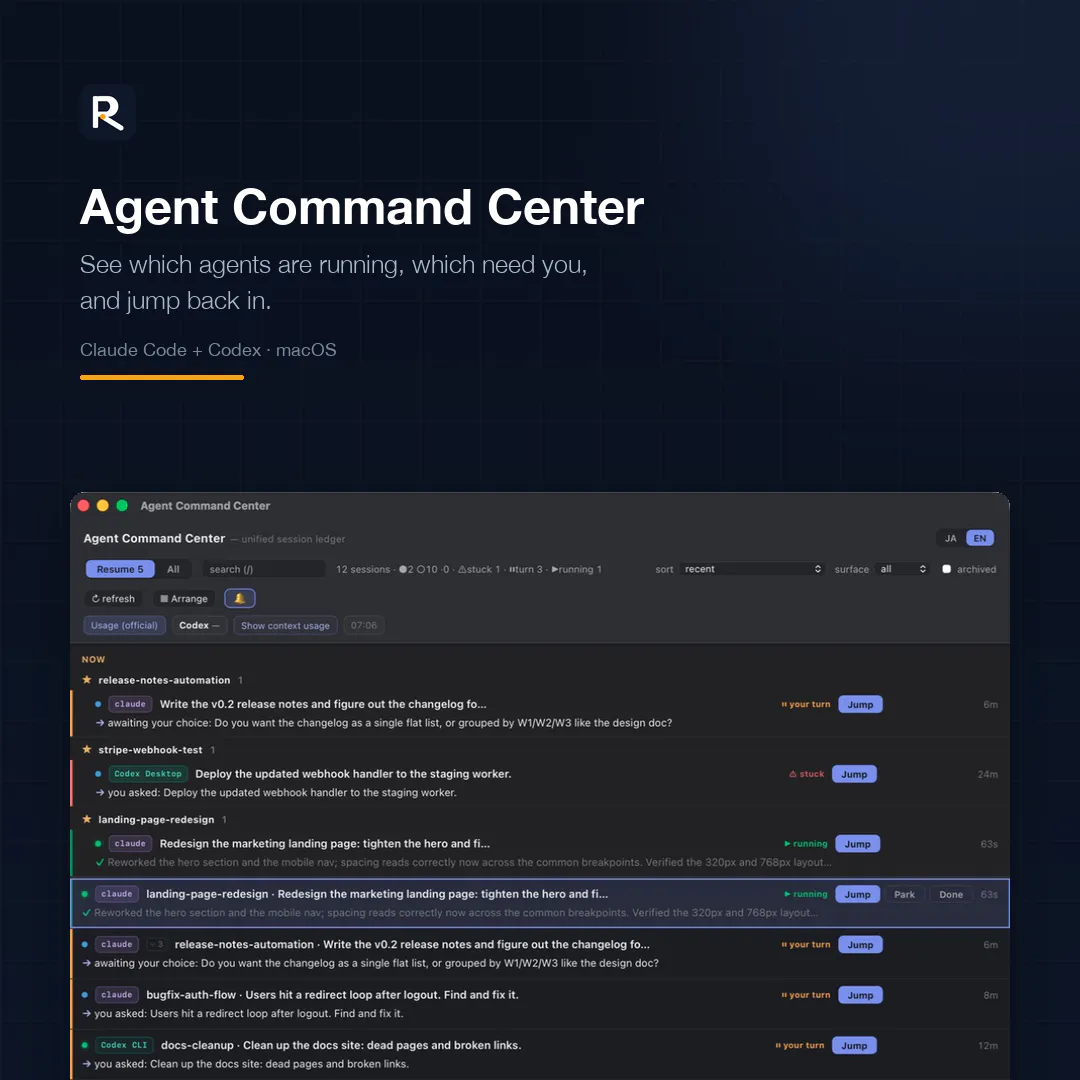Click Jump in the row with the 3 badge

coord(860,945)
